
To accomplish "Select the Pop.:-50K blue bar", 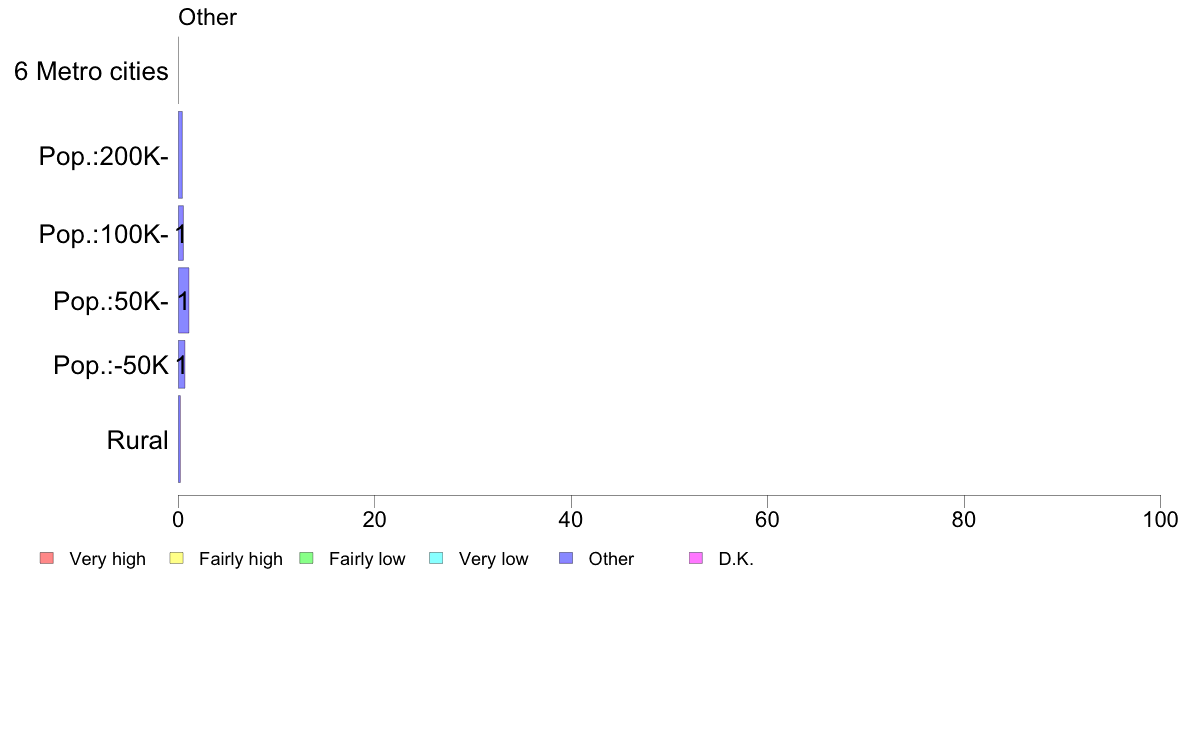I will coord(182,365).
